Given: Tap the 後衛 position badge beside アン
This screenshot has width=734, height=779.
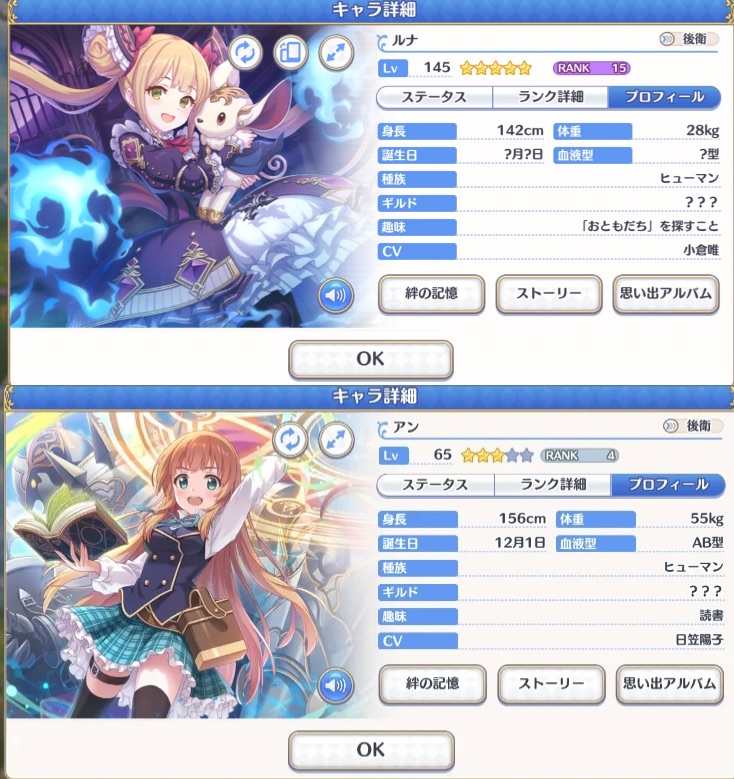Looking at the screenshot, I should pos(692,426).
